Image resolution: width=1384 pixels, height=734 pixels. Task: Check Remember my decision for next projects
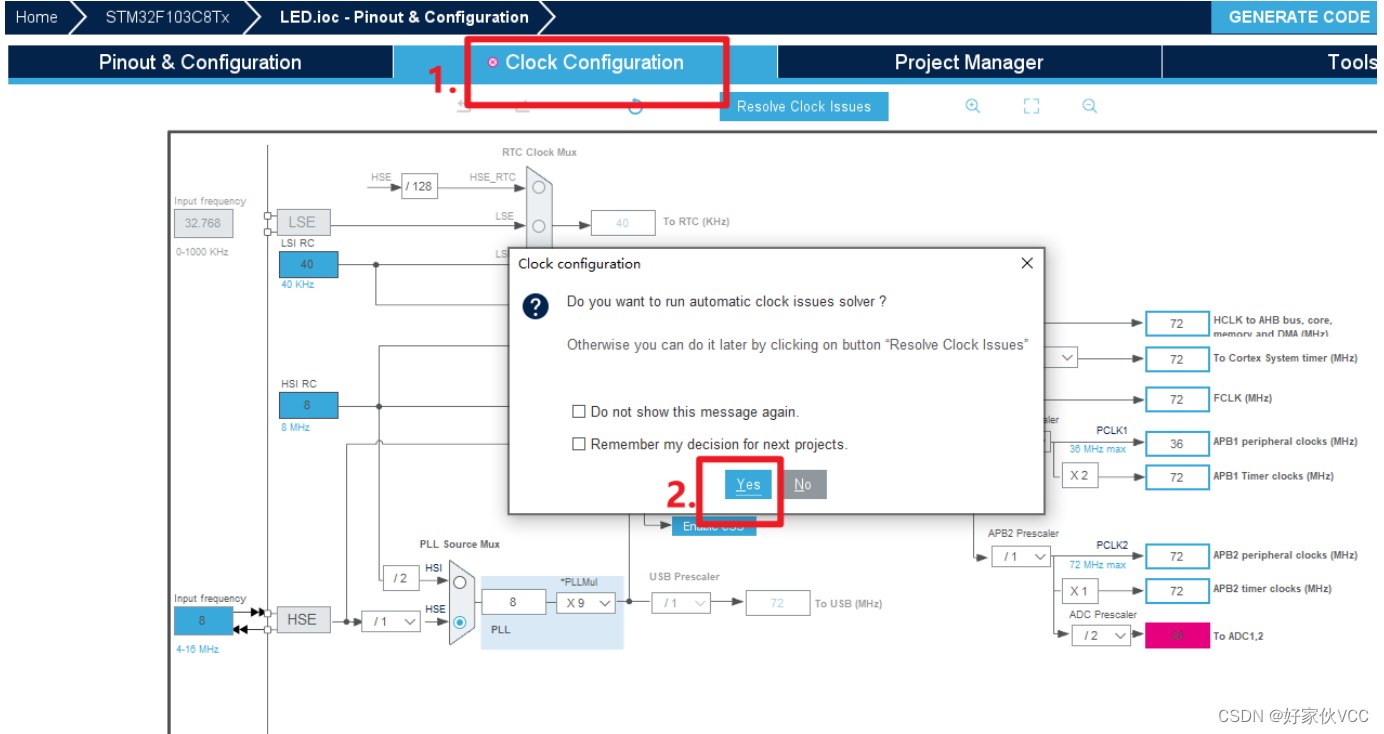click(x=578, y=444)
